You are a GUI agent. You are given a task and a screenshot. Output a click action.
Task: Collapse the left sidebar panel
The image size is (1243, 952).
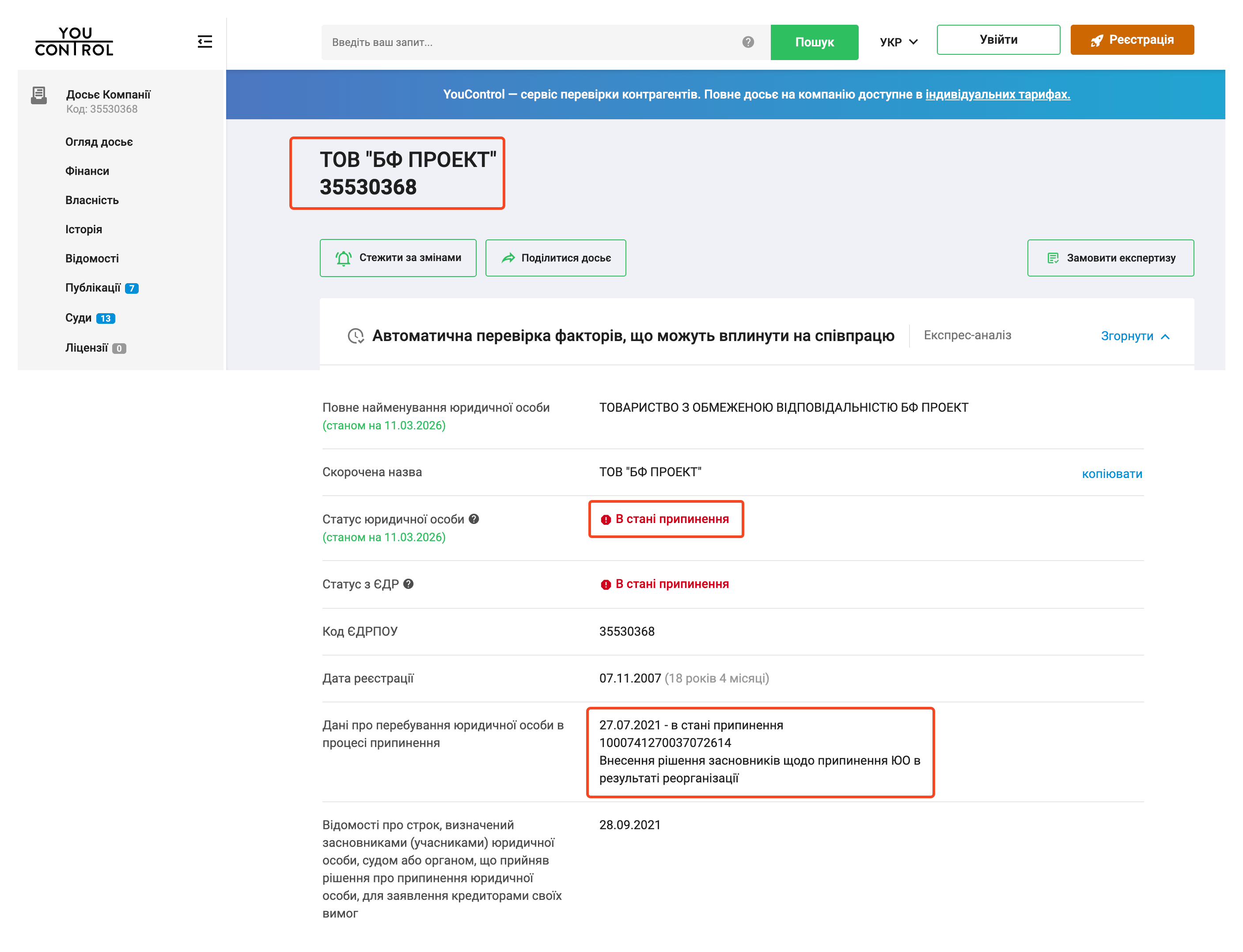tap(205, 42)
